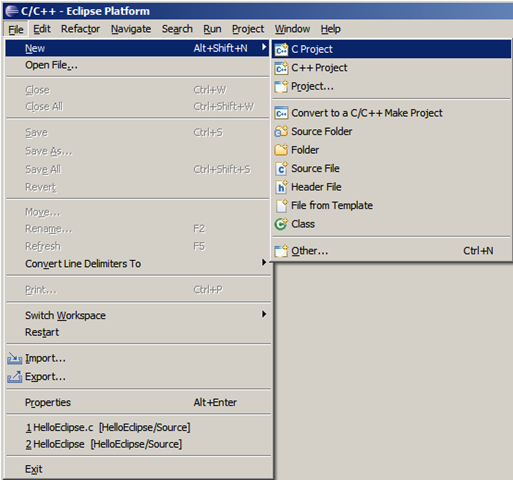Choose Restart from the File menu
This screenshot has height=480, width=513.
coord(42,332)
